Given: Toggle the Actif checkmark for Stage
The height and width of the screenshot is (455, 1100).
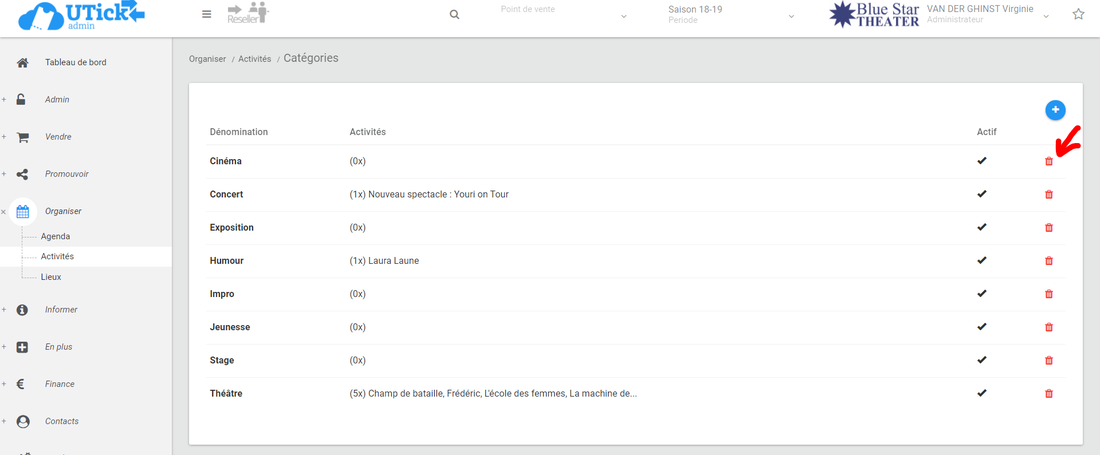Looking at the screenshot, I should [x=982, y=360].
